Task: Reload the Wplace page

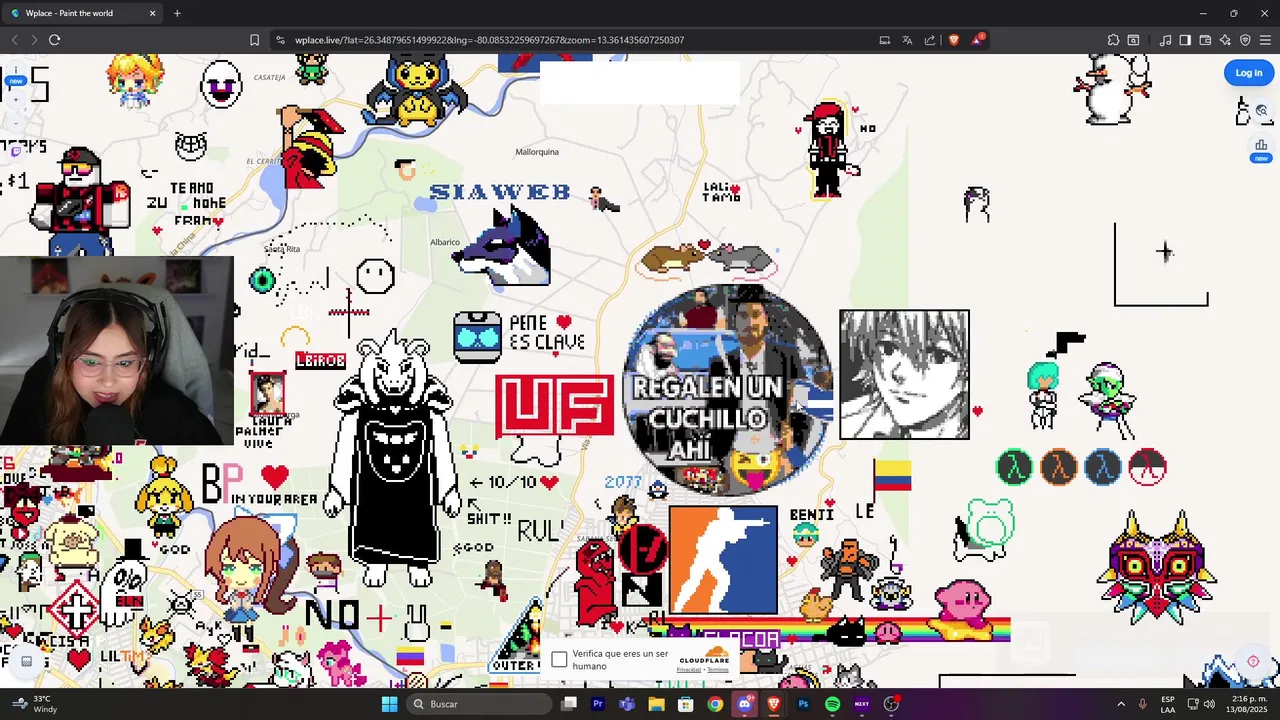Action: [x=54, y=40]
